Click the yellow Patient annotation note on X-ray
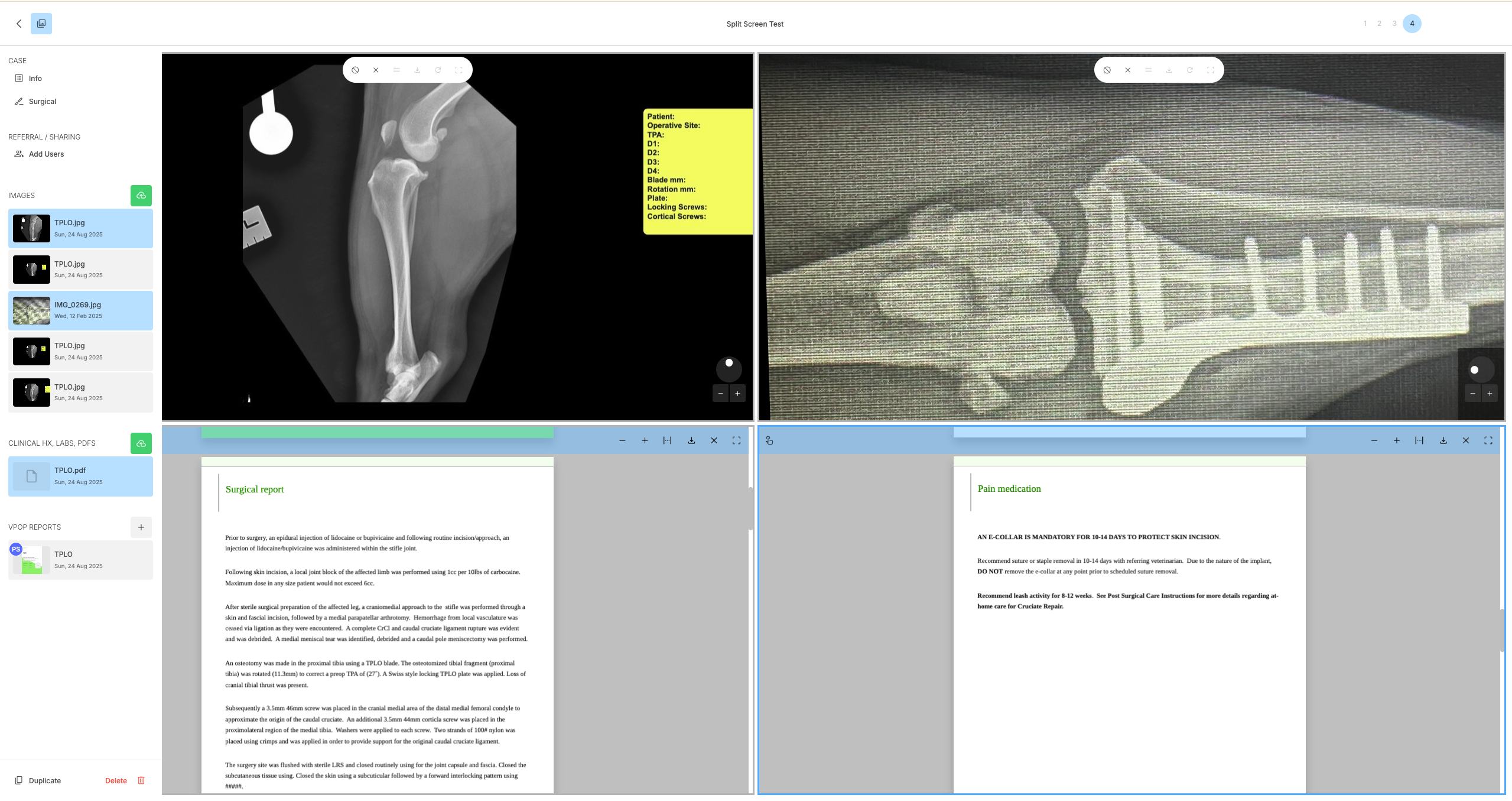This screenshot has height=801, width=1512. (x=698, y=171)
